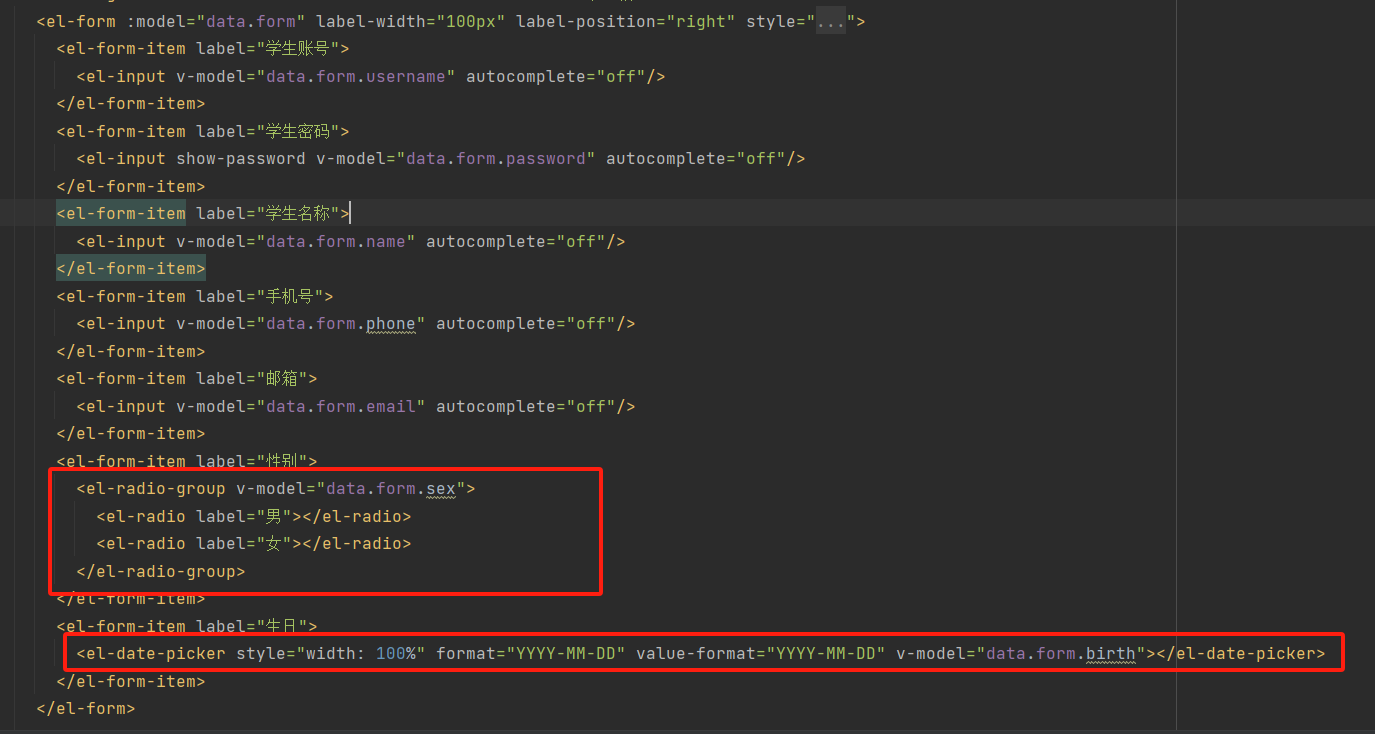Click autocomplete="off" on the password line

coord(696,158)
